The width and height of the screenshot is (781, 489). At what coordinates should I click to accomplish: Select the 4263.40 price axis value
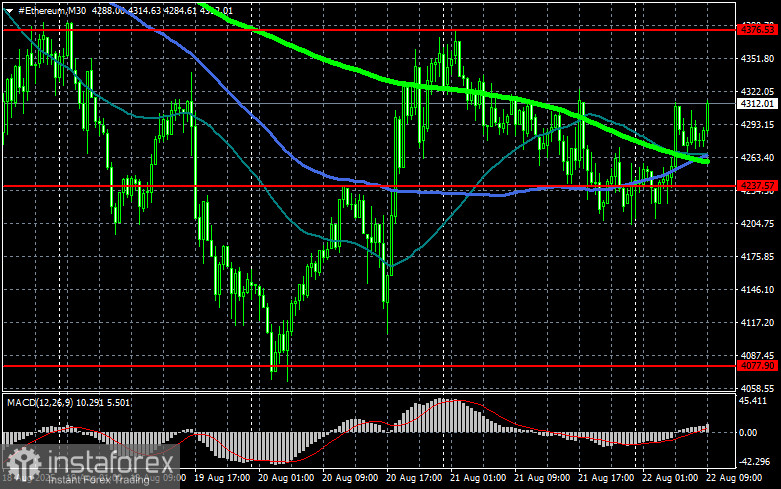[757, 157]
